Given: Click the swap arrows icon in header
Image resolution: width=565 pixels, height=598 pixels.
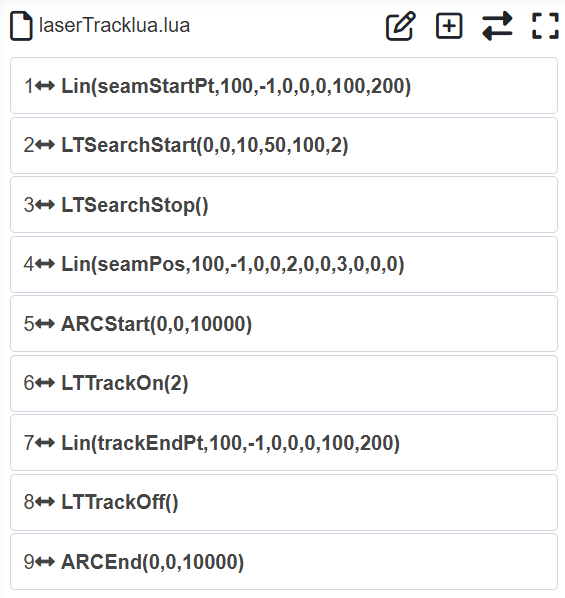Looking at the screenshot, I should (x=497, y=26).
